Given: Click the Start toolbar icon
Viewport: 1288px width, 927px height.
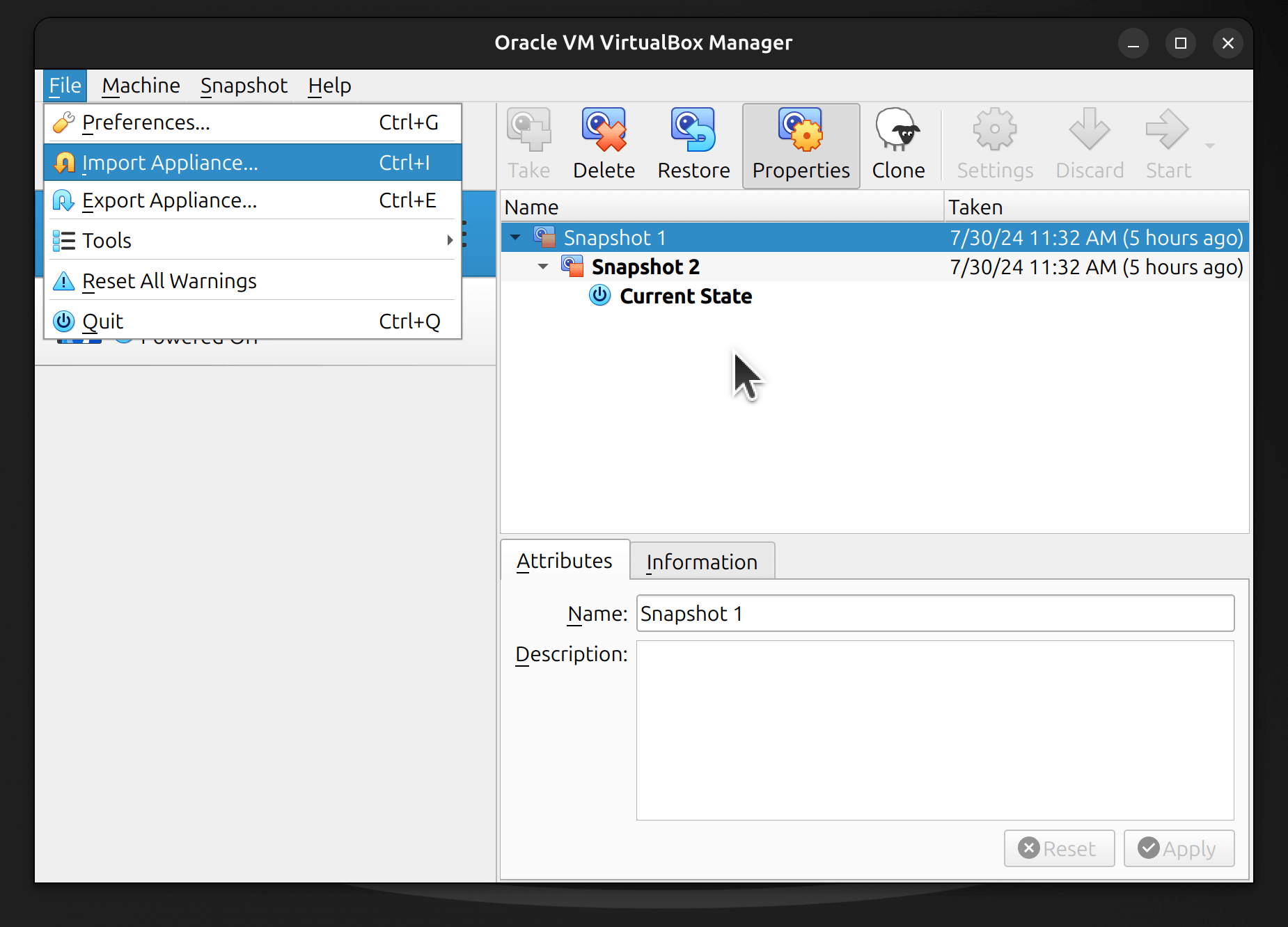Looking at the screenshot, I should [x=1167, y=143].
